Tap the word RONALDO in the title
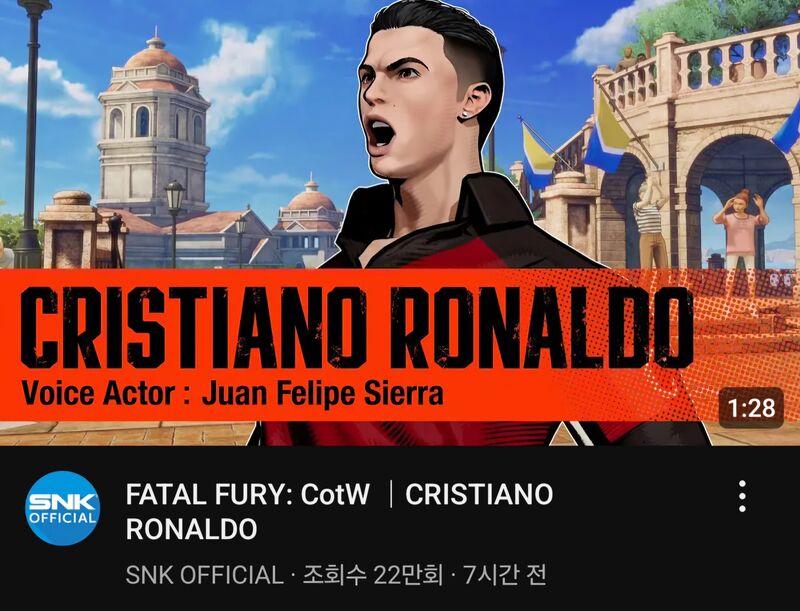Image resolution: width=800 pixels, height=611 pixels. tap(191, 529)
